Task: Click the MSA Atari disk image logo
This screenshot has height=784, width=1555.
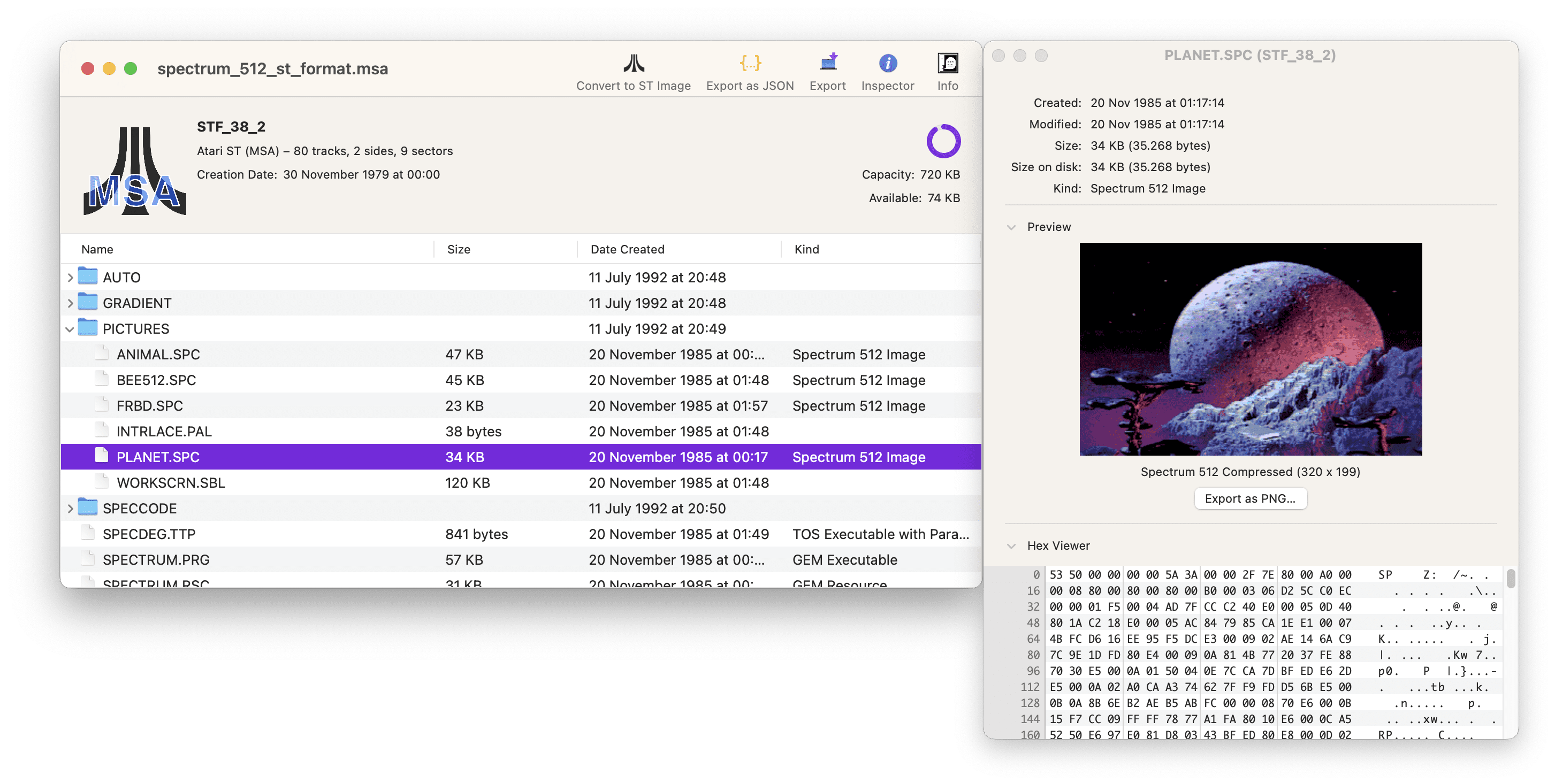Action: pos(134,171)
